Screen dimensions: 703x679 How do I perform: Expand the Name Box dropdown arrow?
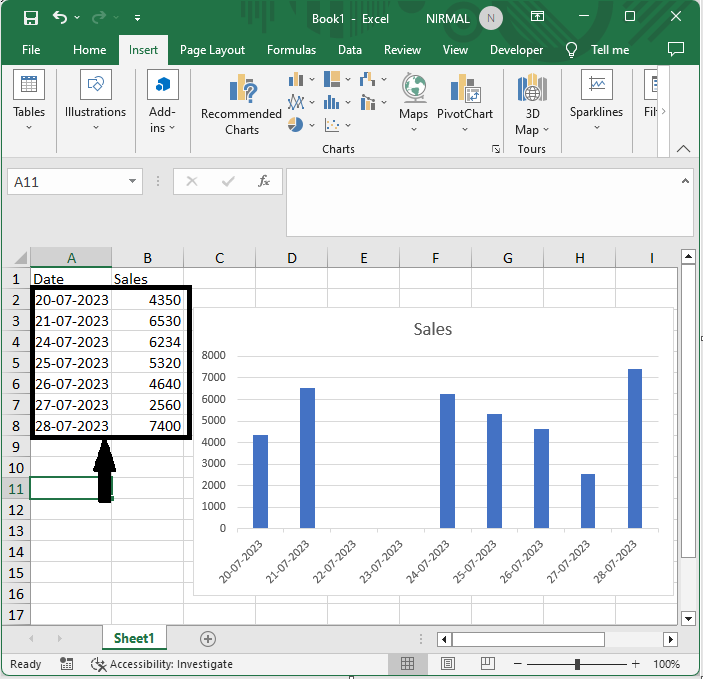(x=134, y=182)
